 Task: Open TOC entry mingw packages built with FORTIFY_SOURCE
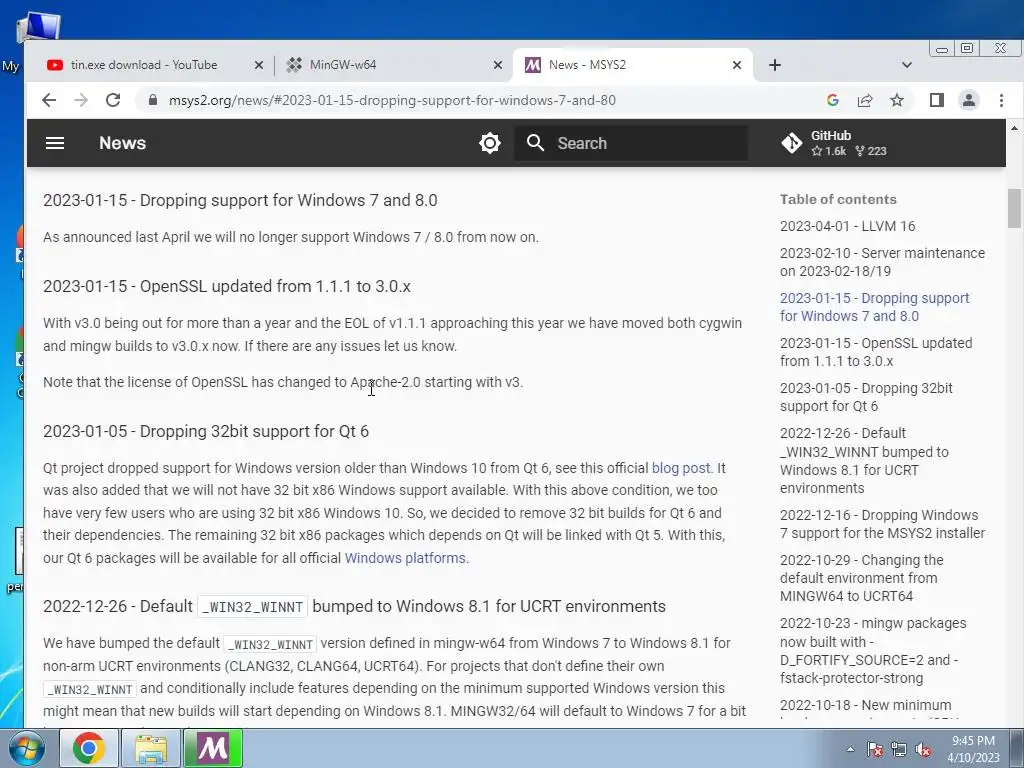click(x=873, y=650)
